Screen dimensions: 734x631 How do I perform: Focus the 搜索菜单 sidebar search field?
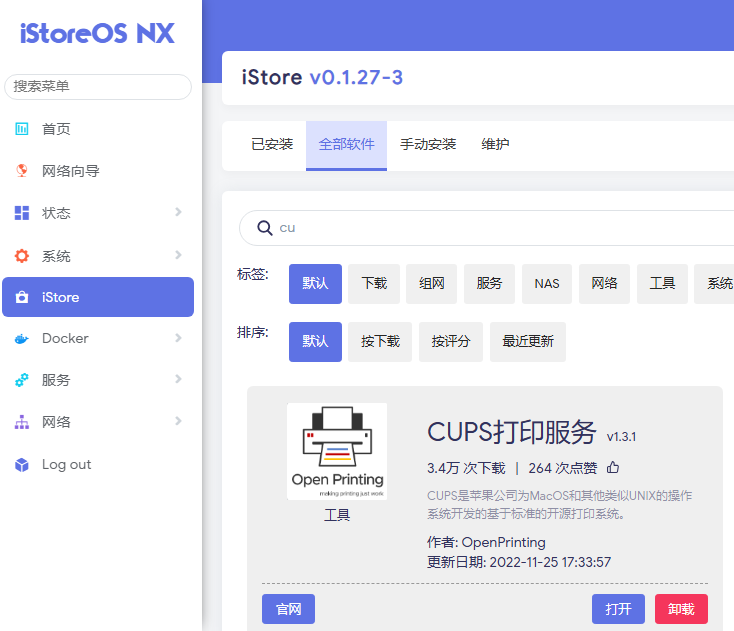[x=98, y=87]
